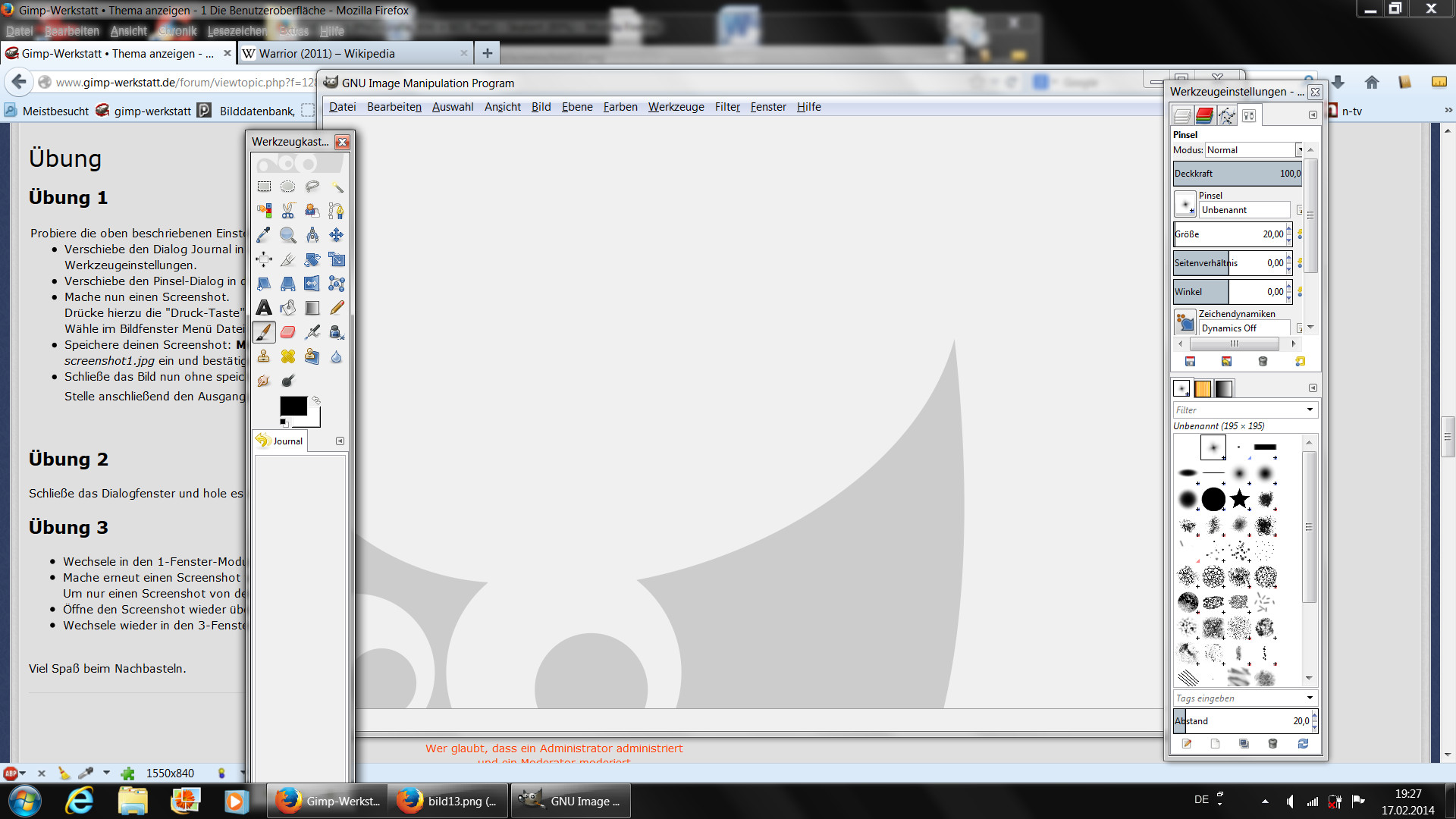Image resolution: width=1456 pixels, height=819 pixels.
Task: Open the Filter menu in GIMP
Action: coord(726,107)
